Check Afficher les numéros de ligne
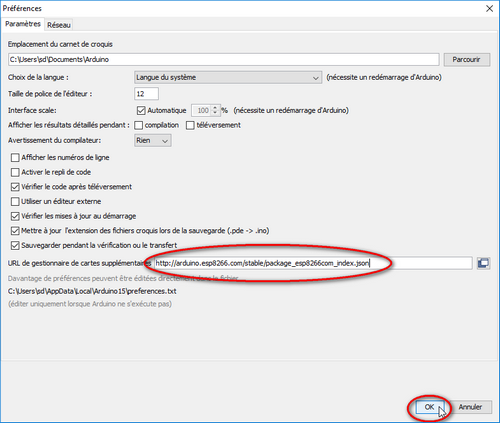 tap(15, 157)
